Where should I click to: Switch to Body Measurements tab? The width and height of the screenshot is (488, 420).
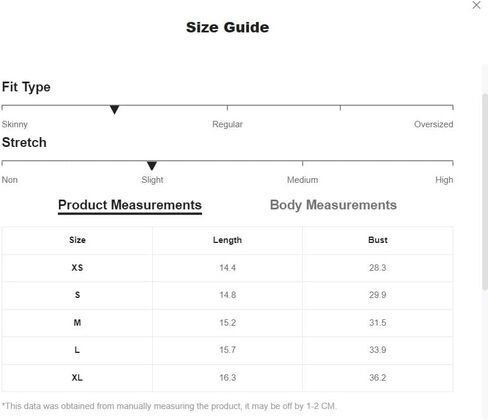(333, 205)
